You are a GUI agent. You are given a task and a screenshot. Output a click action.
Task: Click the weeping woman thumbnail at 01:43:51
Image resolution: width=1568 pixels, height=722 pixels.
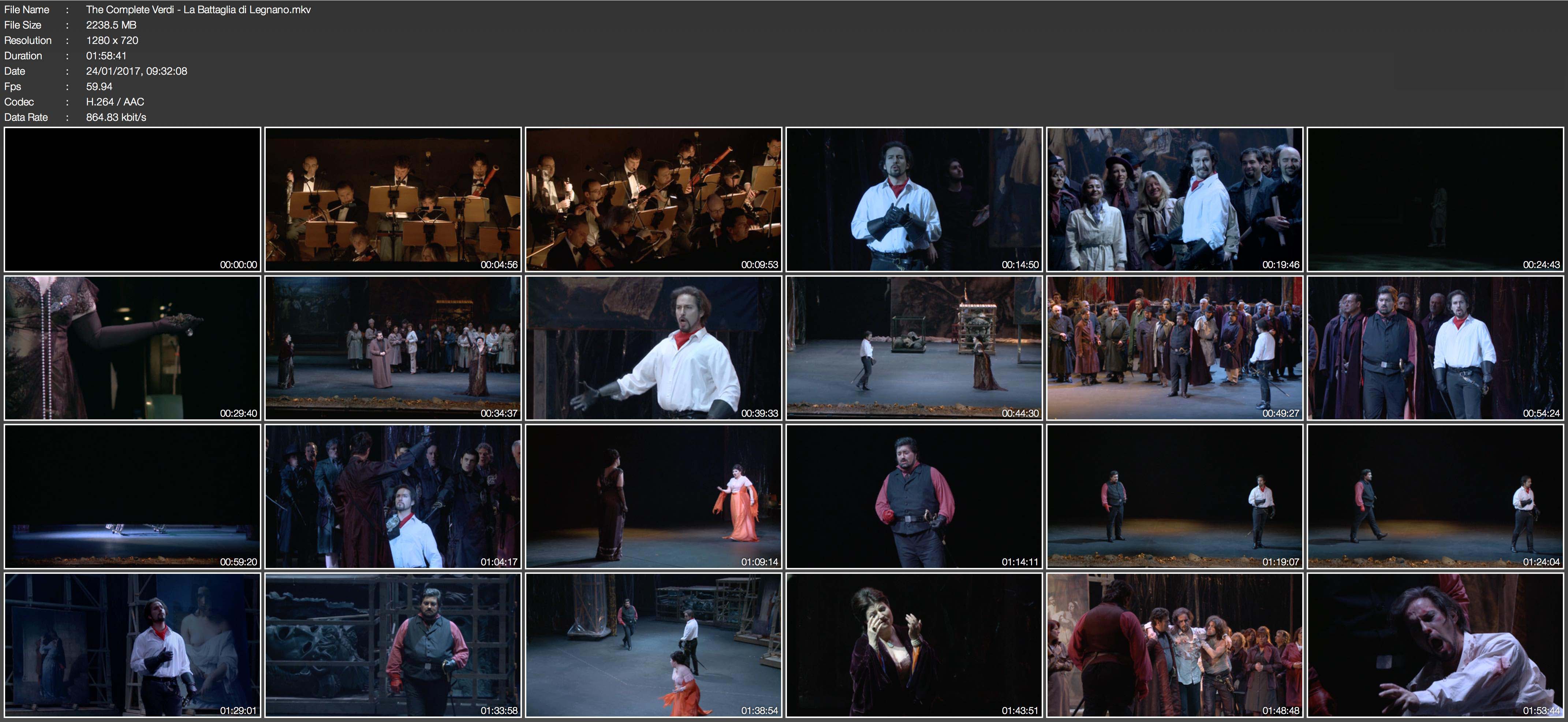tap(914, 645)
